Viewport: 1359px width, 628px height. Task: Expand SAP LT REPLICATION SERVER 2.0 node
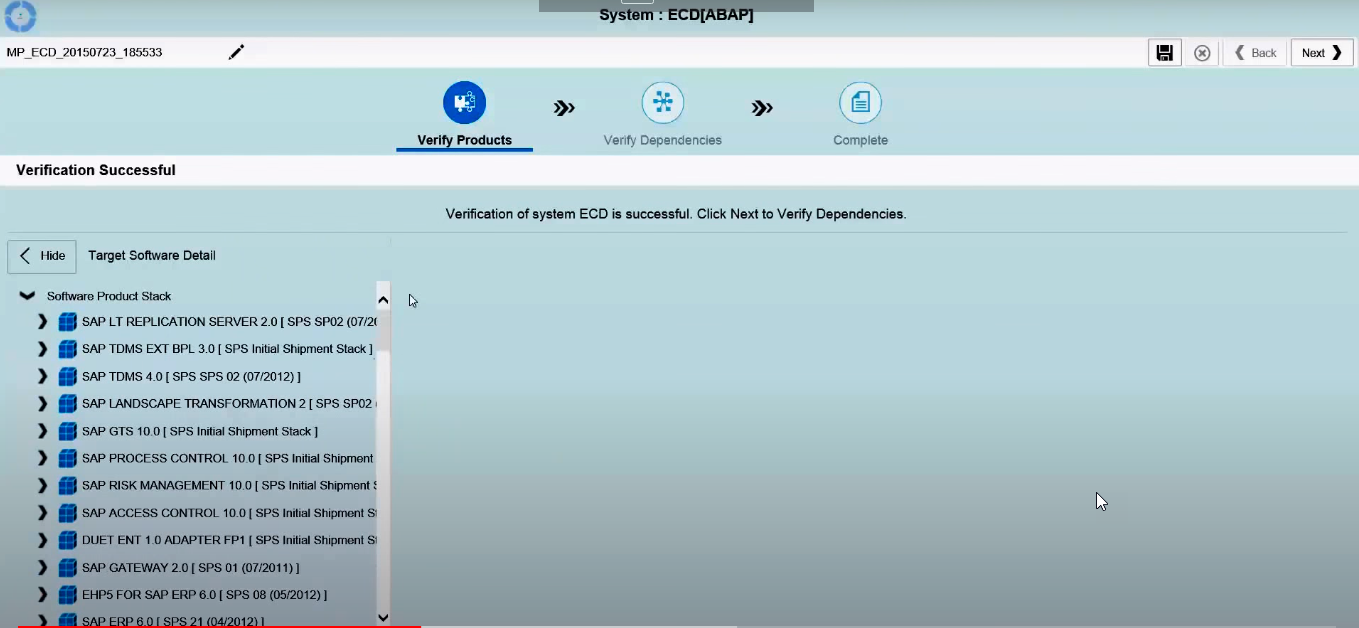42,322
